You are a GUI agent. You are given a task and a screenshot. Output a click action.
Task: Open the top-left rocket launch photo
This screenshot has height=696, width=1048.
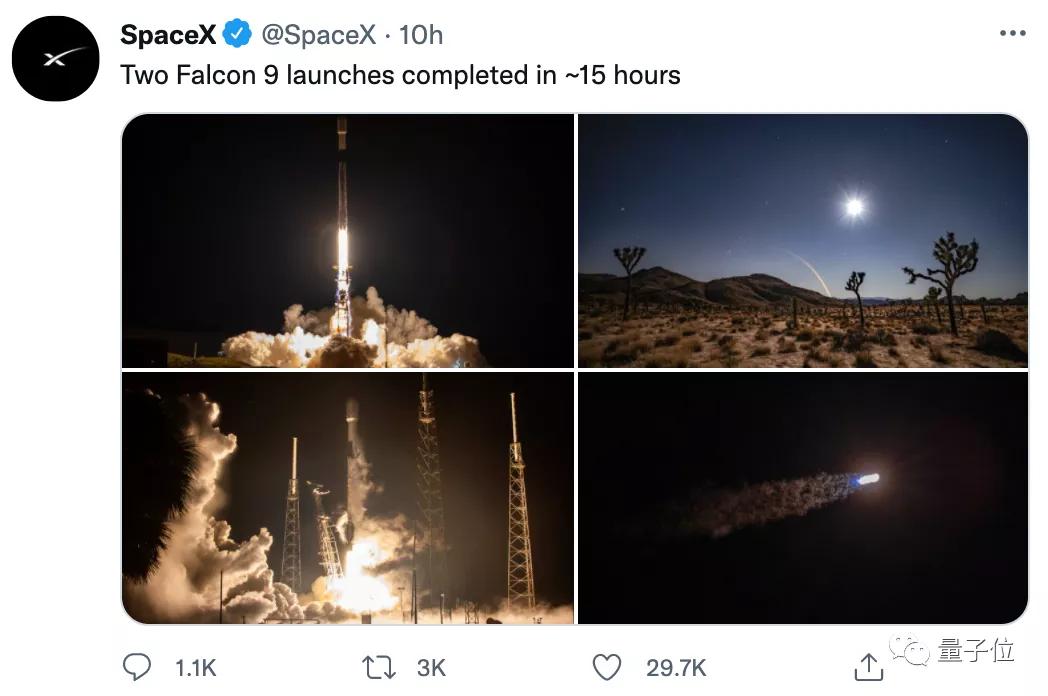pos(348,240)
